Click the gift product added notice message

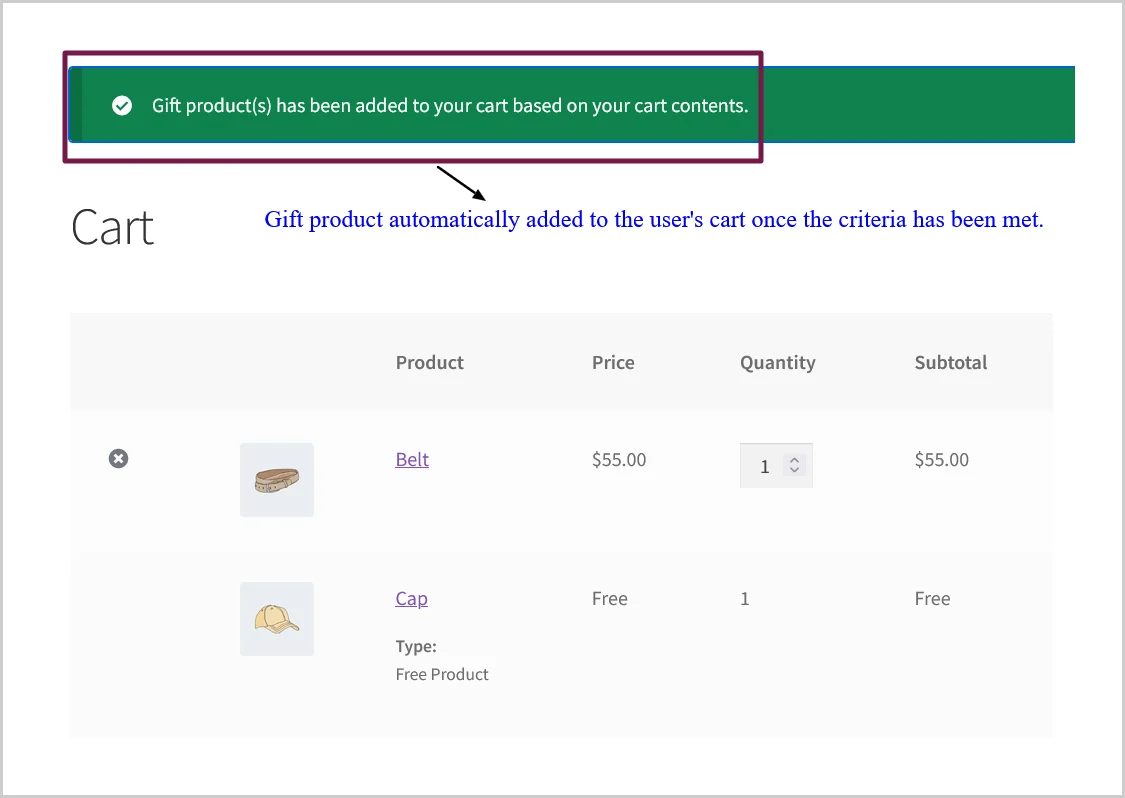450,105
